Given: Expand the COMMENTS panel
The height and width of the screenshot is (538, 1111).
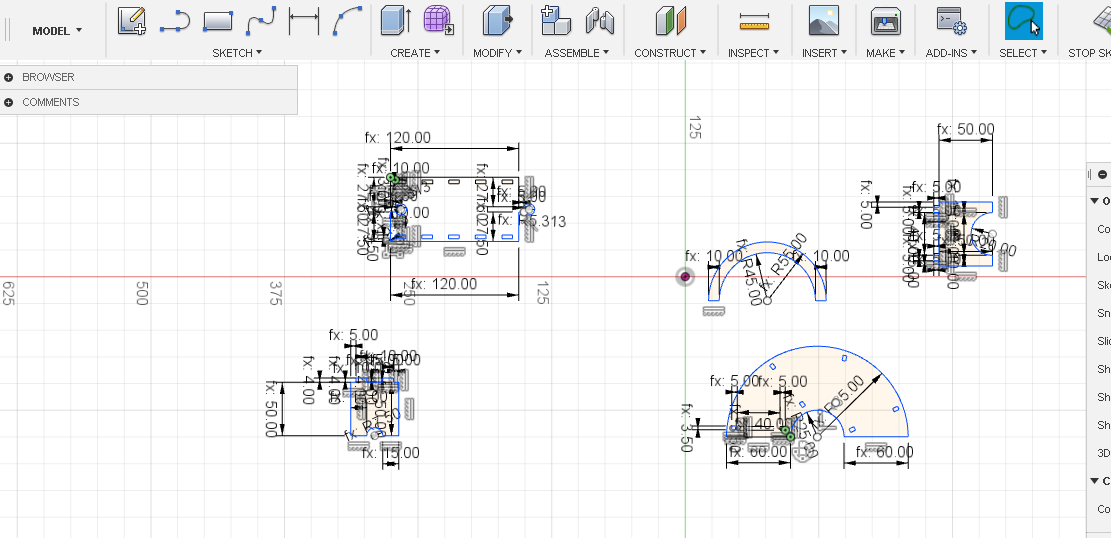Looking at the screenshot, I should [9, 102].
